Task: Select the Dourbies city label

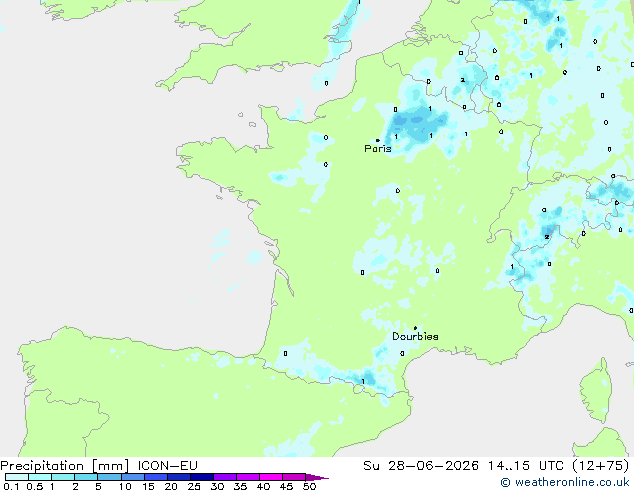Action: point(415,336)
